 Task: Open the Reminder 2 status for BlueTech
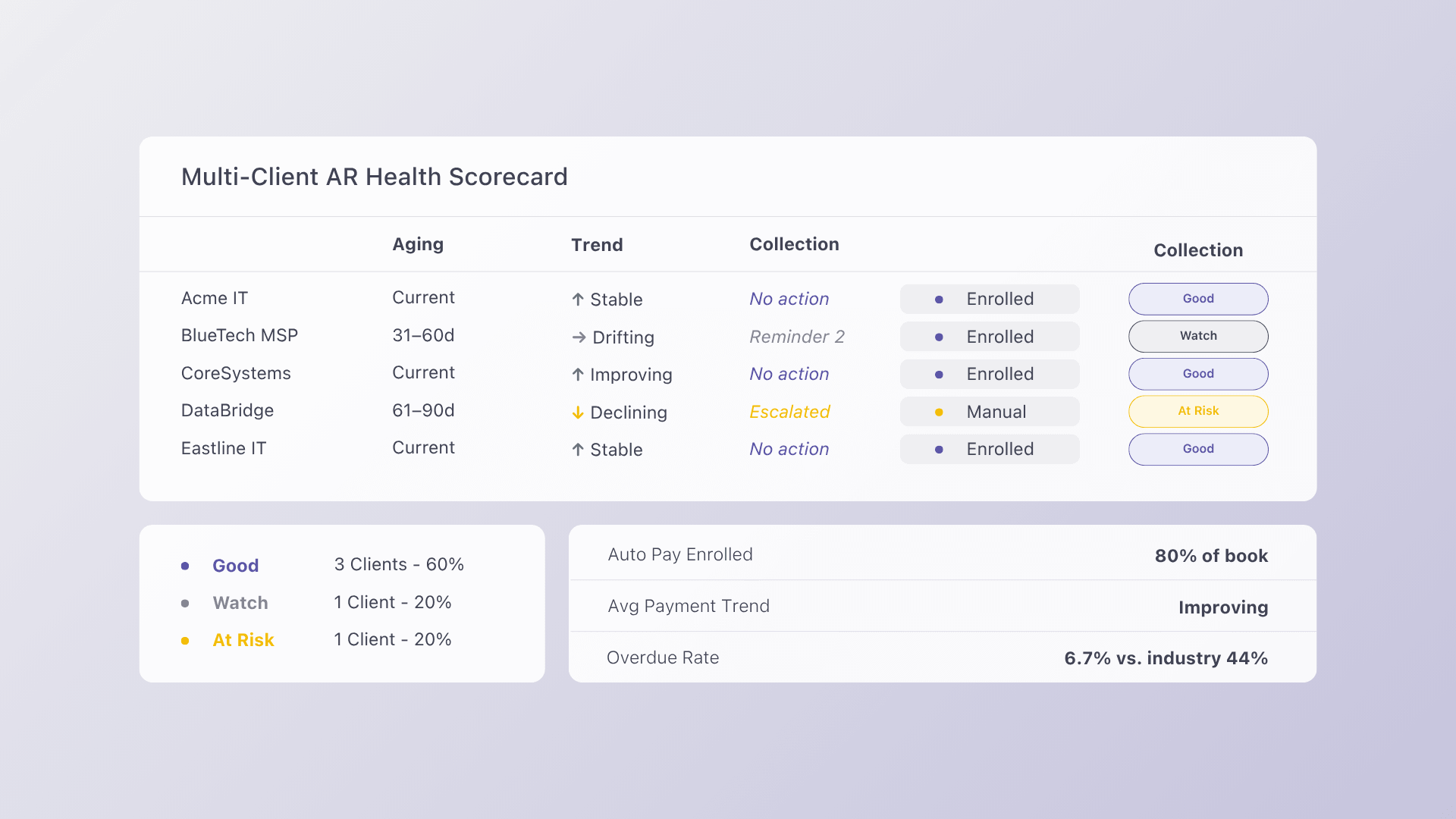click(797, 337)
